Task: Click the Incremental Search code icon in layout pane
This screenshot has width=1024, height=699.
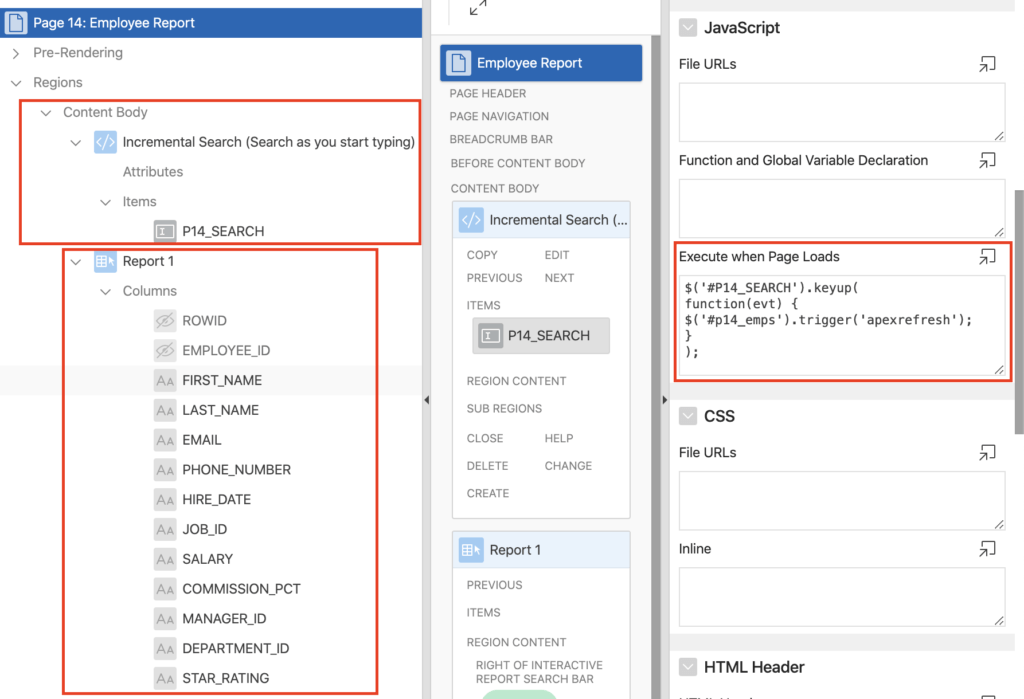Action: coord(471,219)
